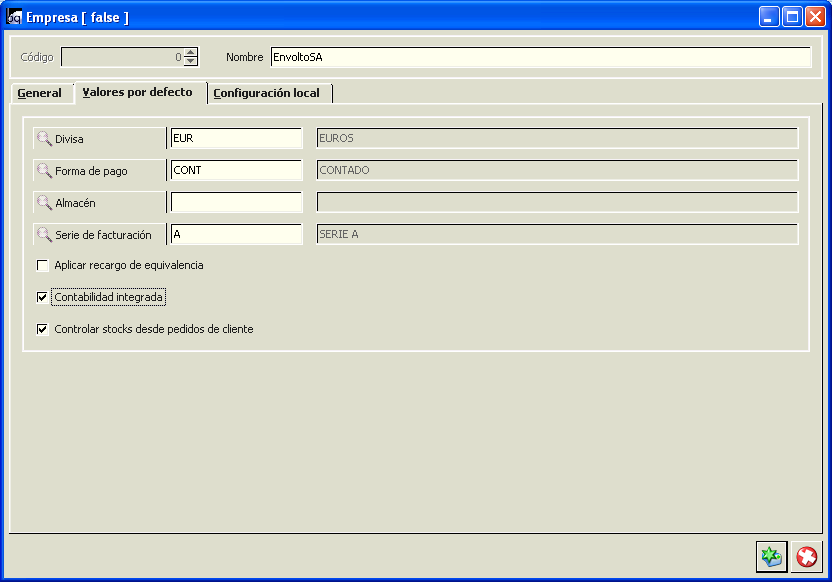Click the empty Almacén description field
The width and height of the screenshot is (832, 582).
click(557, 202)
